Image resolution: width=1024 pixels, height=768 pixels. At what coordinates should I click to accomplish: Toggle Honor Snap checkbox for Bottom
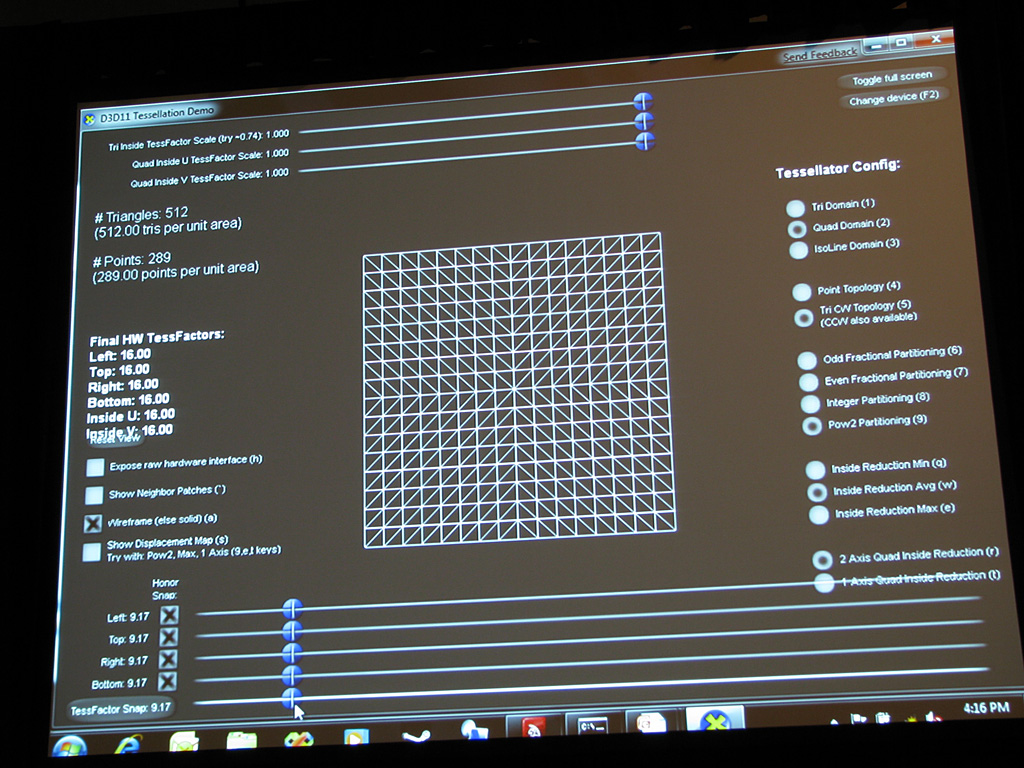[167, 682]
